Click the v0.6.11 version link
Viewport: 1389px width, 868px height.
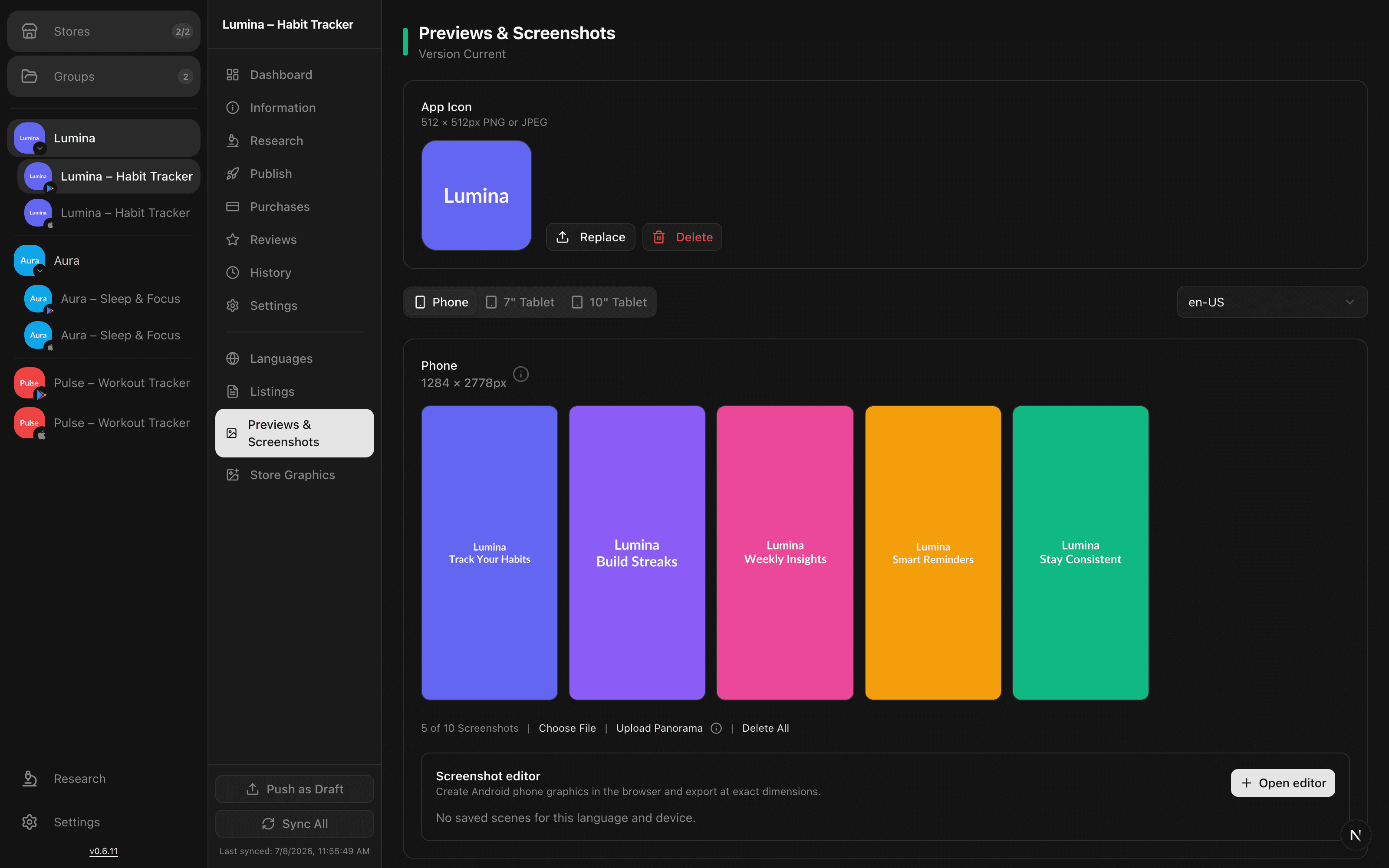click(104, 852)
